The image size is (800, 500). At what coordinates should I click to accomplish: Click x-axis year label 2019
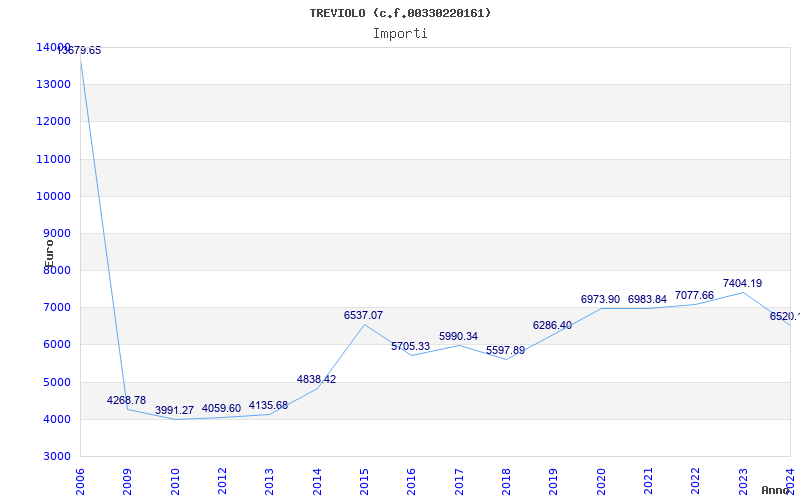pos(554,481)
